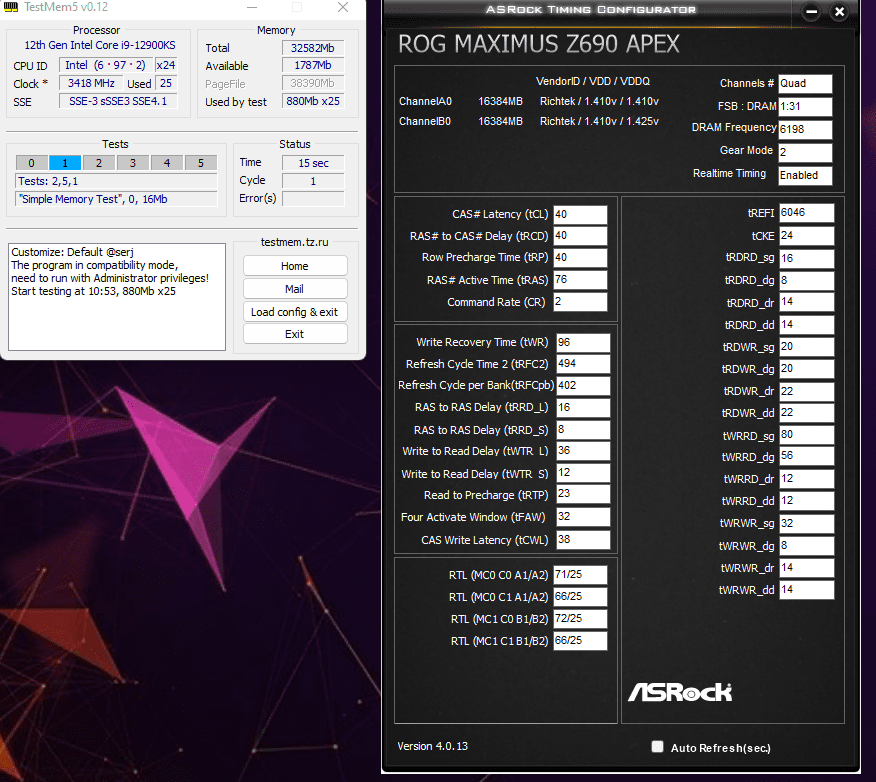Click the RTL (MC1 C1 B1/B2) field
Screen dimensions: 876x782
(580, 641)
